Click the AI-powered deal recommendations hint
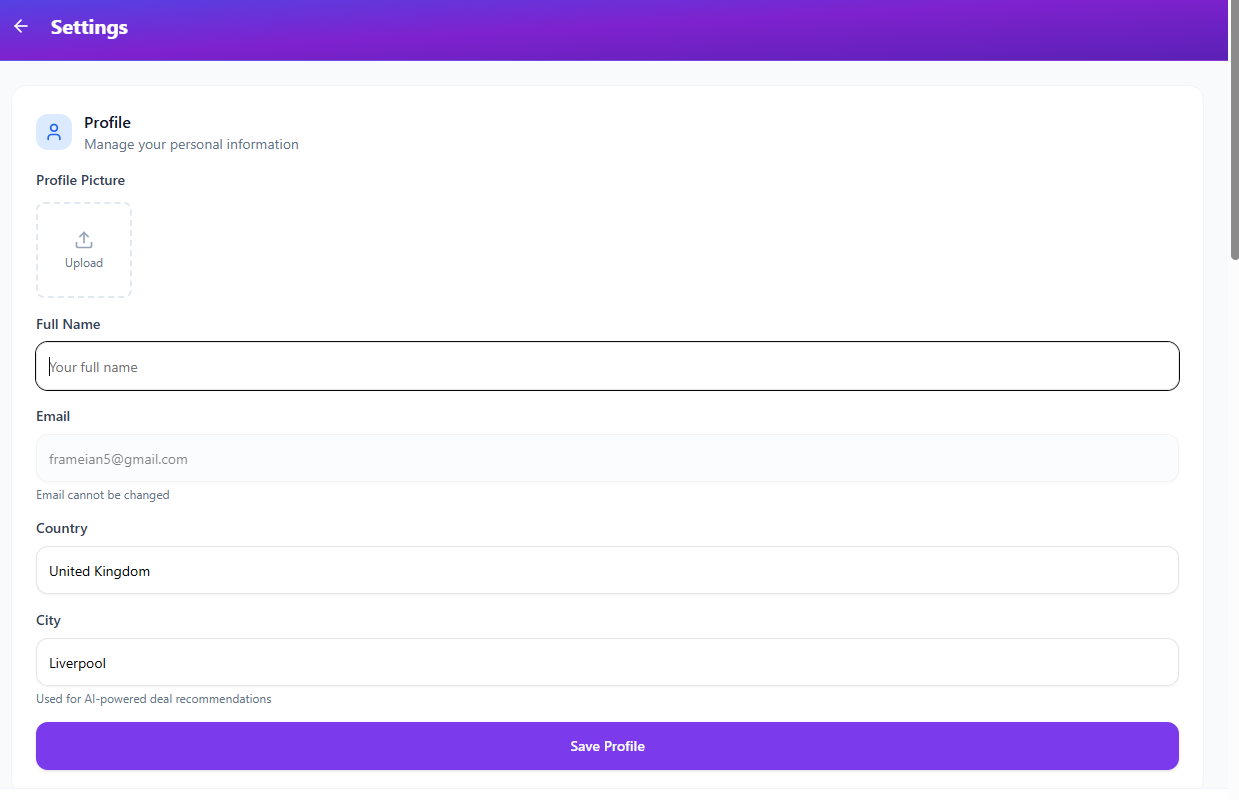Image resolution: width=1239 pixels, height=800 pixels. pos(154,699)
